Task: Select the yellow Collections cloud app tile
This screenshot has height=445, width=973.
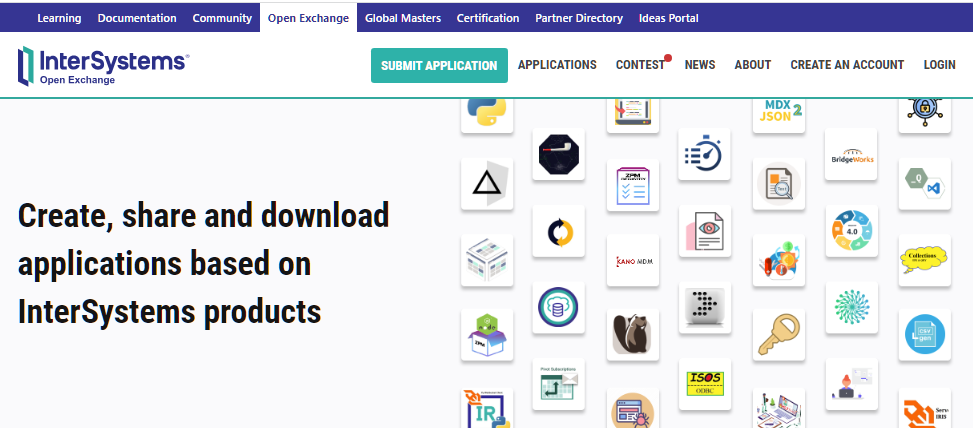Action: [x=925, y=260]
